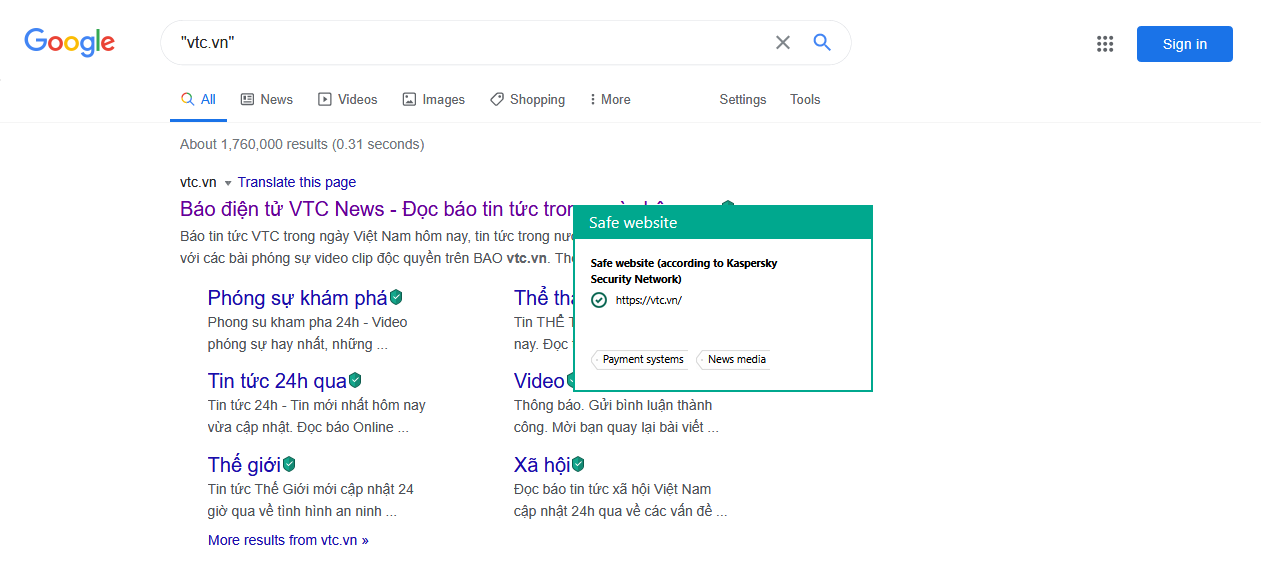The height and width of the screenshot is (564, 1261).
Task: Click the green checkmark next to https://vtc.vn/
Action: point(599,300)
